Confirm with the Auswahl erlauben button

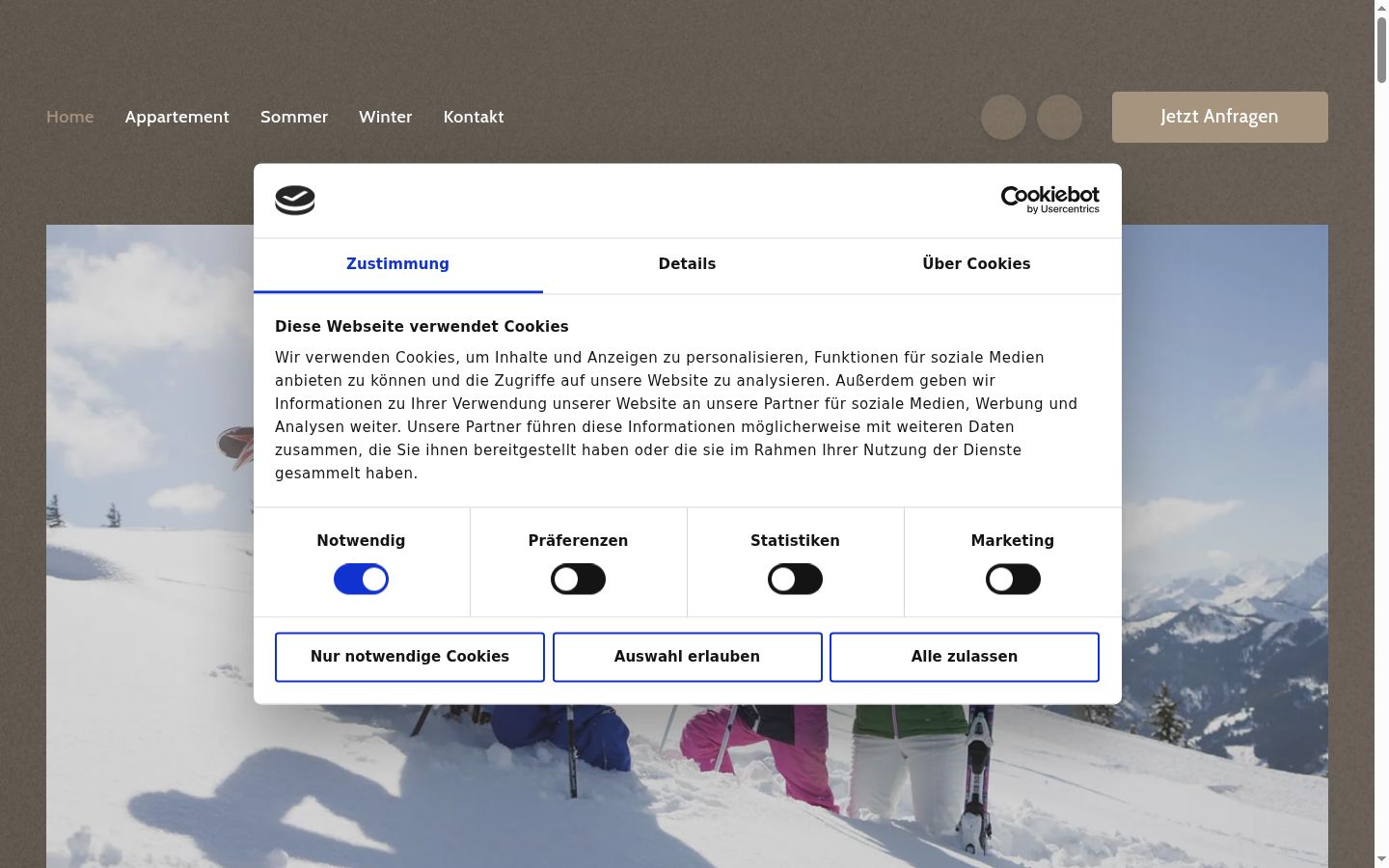688,657
